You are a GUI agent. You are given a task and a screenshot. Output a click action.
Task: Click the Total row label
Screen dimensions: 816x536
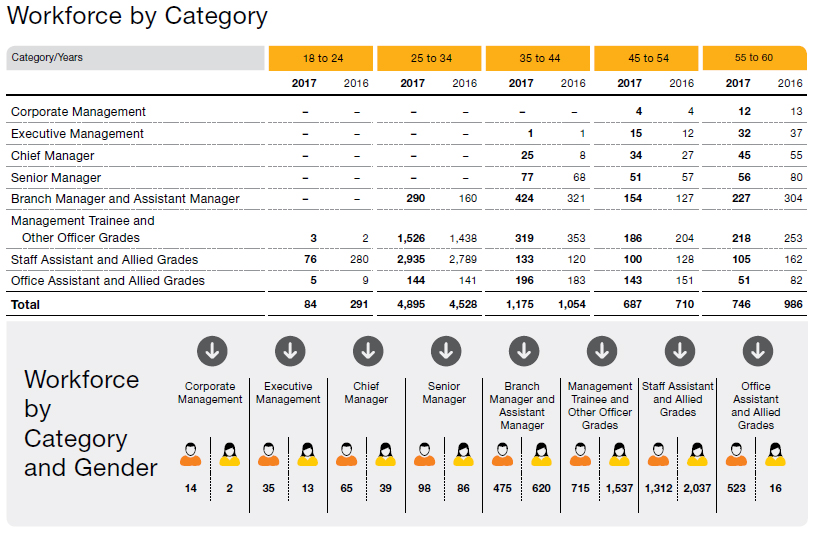25,304
